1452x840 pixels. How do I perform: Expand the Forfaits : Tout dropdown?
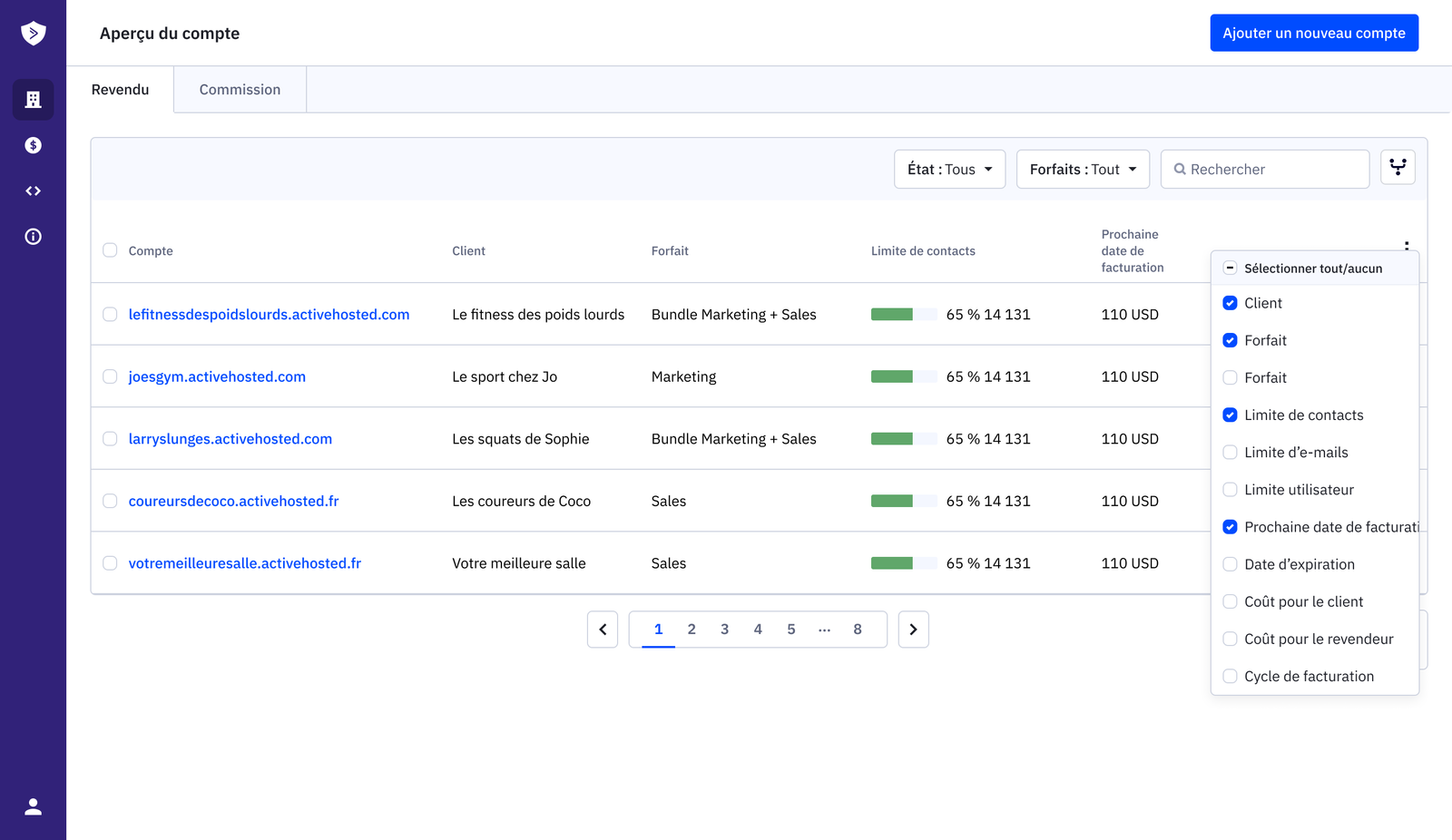click(x=1083, y=170)
